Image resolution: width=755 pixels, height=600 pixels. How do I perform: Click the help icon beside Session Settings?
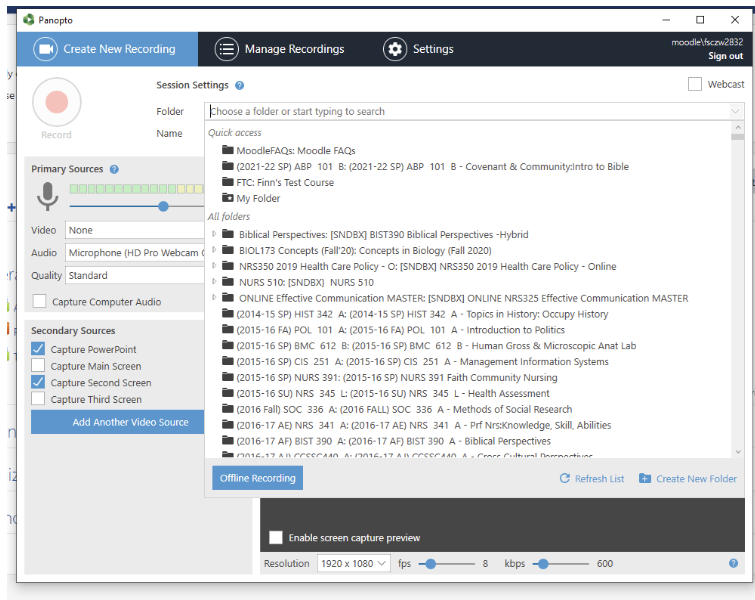[240, 86]
